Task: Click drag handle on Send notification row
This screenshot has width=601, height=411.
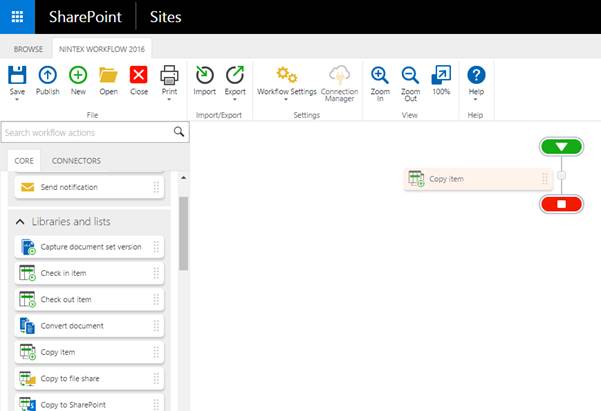Action: (156, 187)
